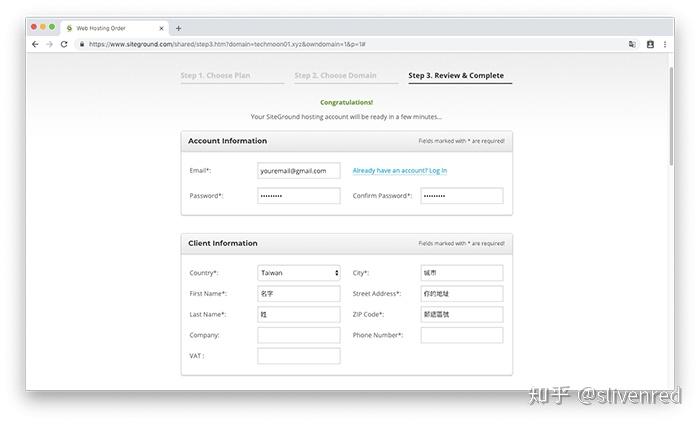The height and width of the screenshot is (424, 700).
Task: Click the green maximize window button
Action: pyautogui.click(x=52, y=27)
